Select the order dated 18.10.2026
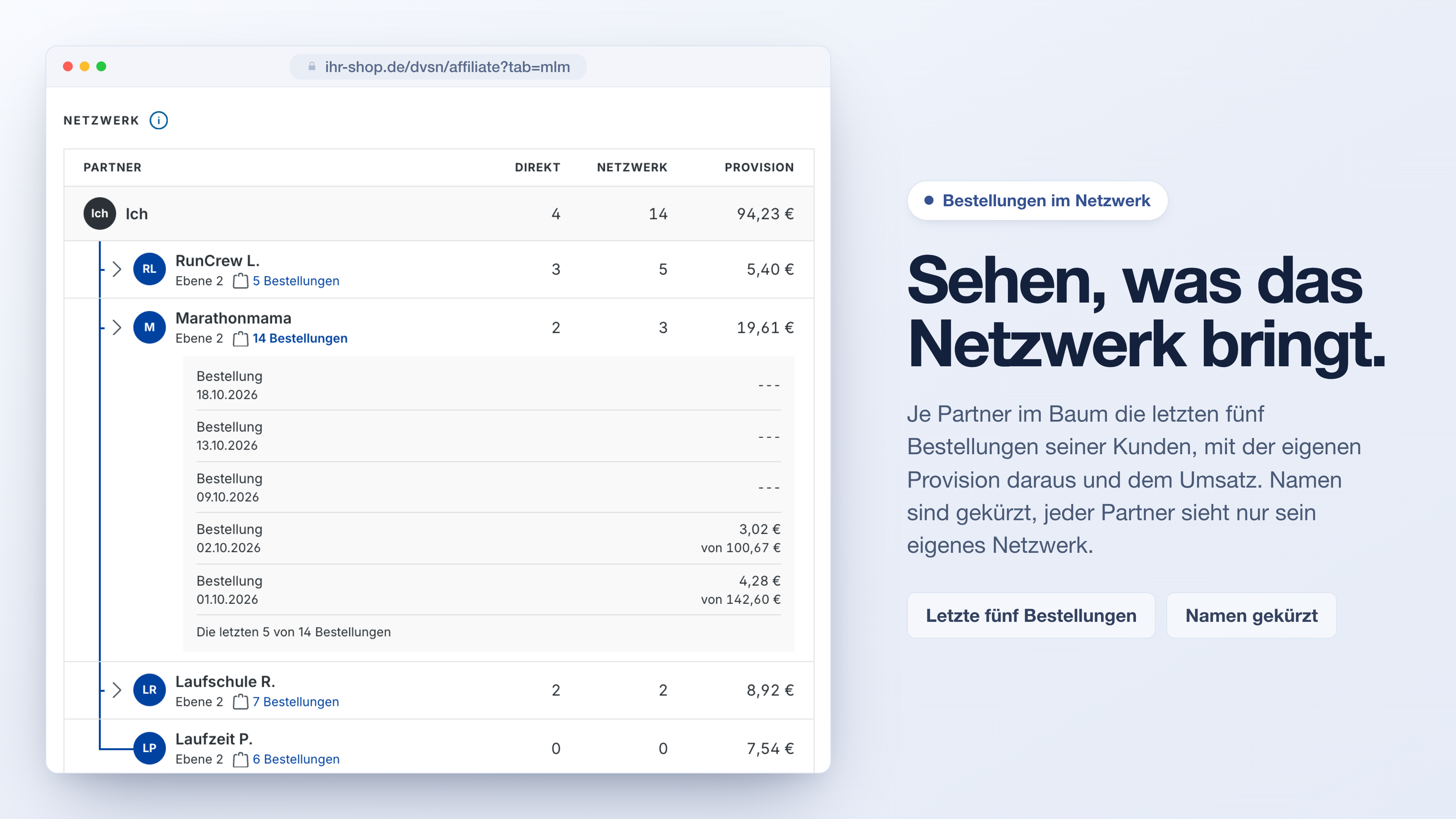Screen dimensions: 1456x819 coord(488,385)
